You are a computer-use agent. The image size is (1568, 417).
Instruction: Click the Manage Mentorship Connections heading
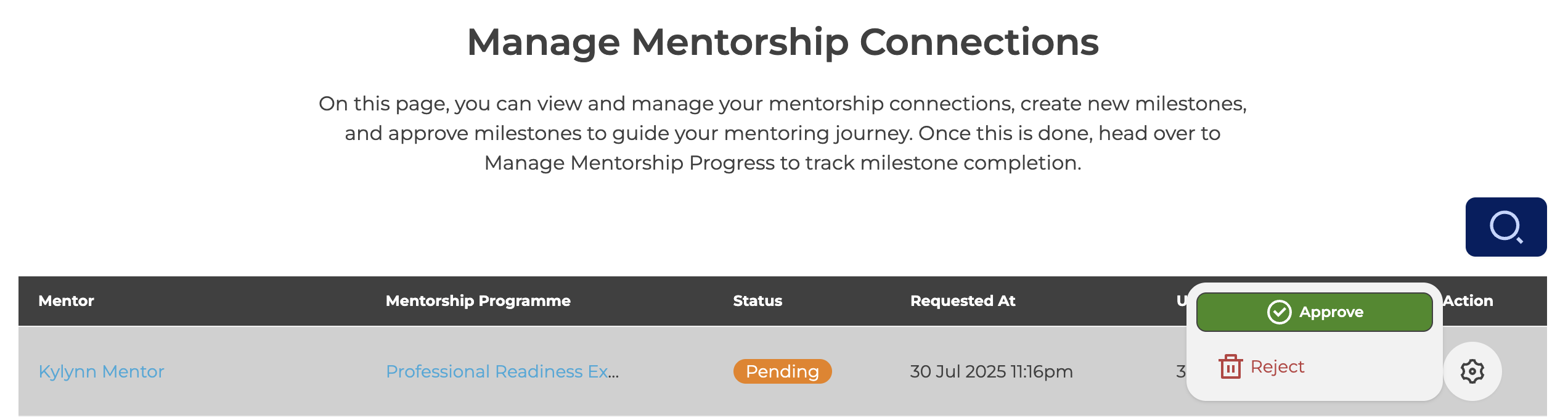click(x=783, y=42)
